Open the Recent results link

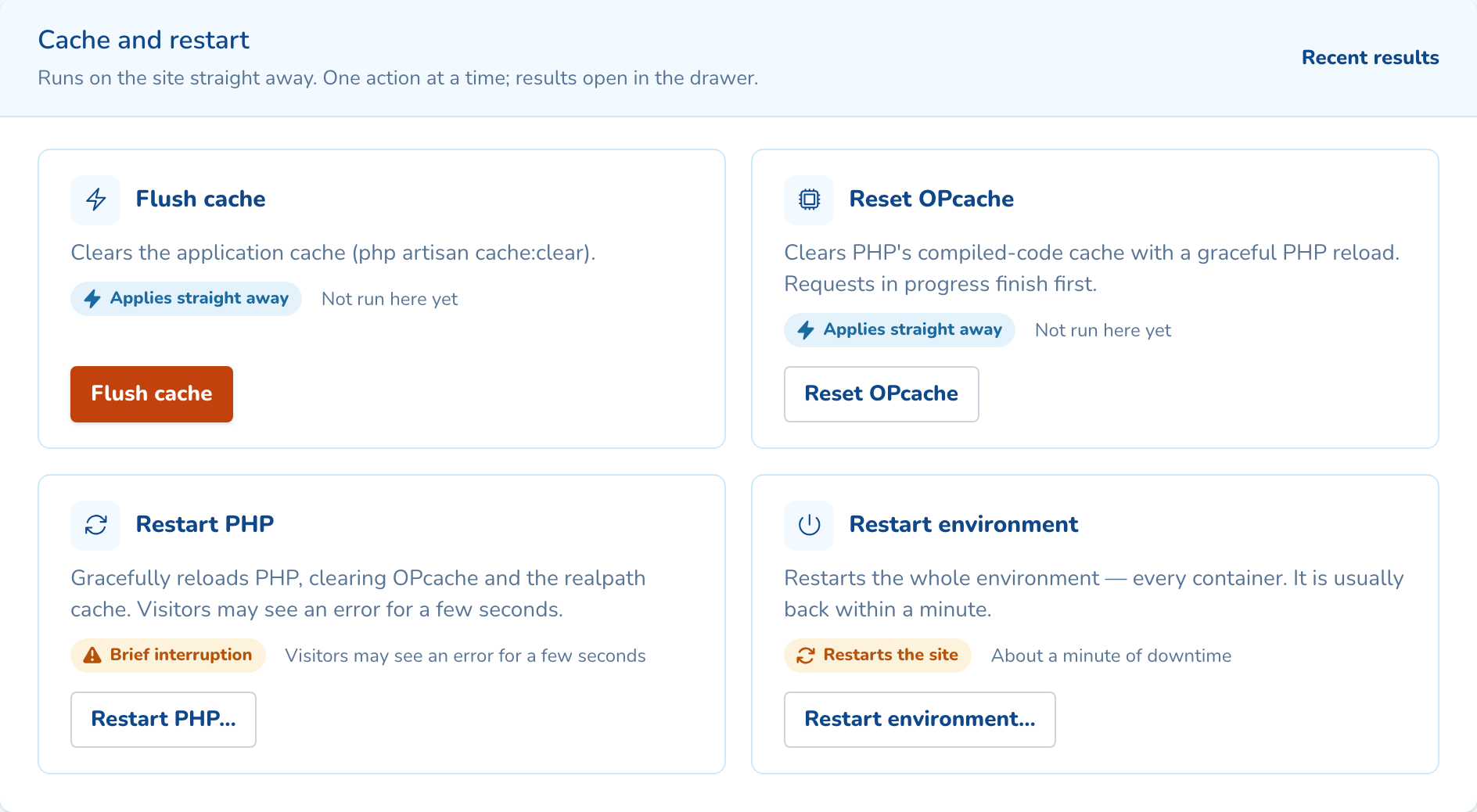[x=1370, y=58]
